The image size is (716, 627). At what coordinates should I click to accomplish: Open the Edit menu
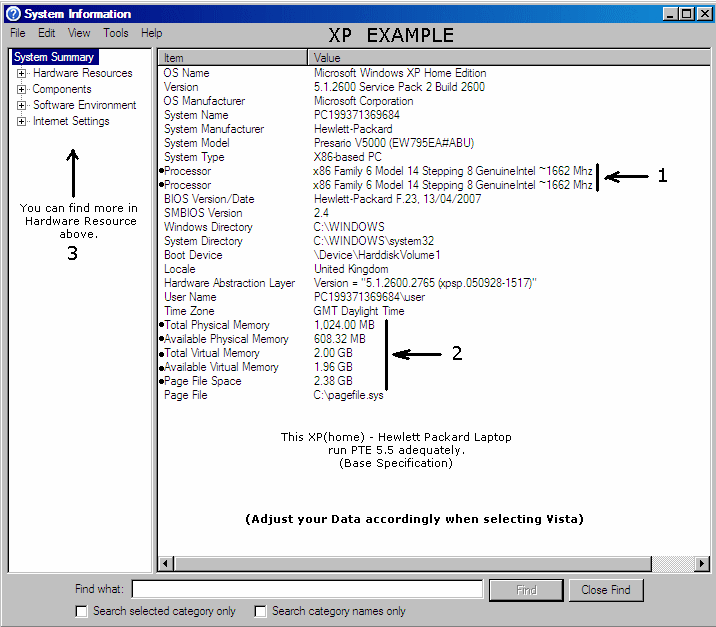pos(47,33)
